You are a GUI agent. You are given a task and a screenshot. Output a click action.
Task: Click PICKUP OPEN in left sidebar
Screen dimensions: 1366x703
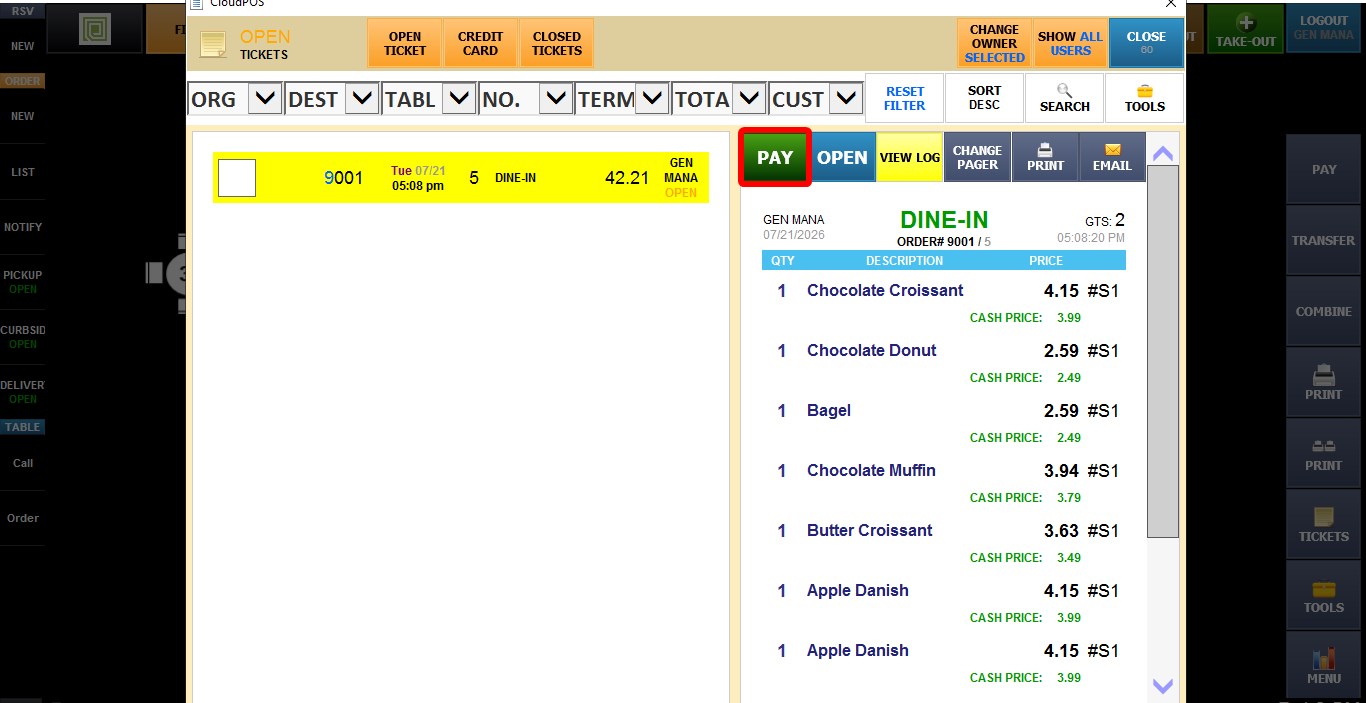tap(22, 282)
